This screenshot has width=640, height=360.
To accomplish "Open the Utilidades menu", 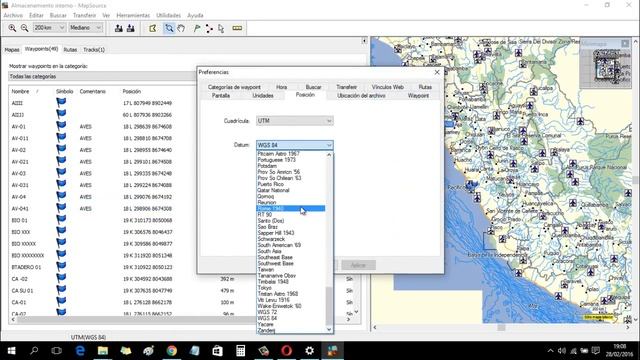I will [x=169, y=15].
